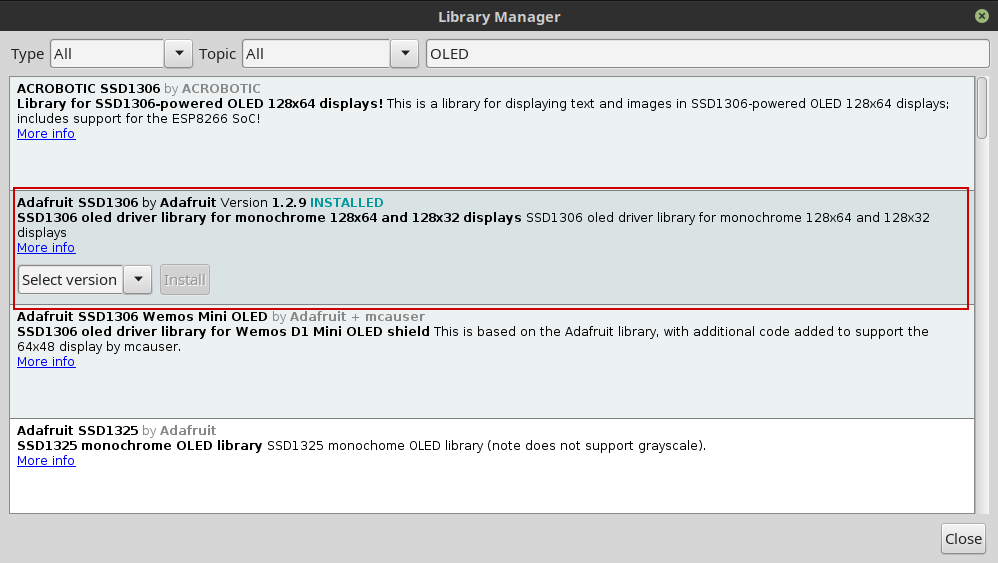This screenshot has width=998, height=563.
Task: Open More info for ACROBOTIC SSD1306
Action: (x=46, y=134)
